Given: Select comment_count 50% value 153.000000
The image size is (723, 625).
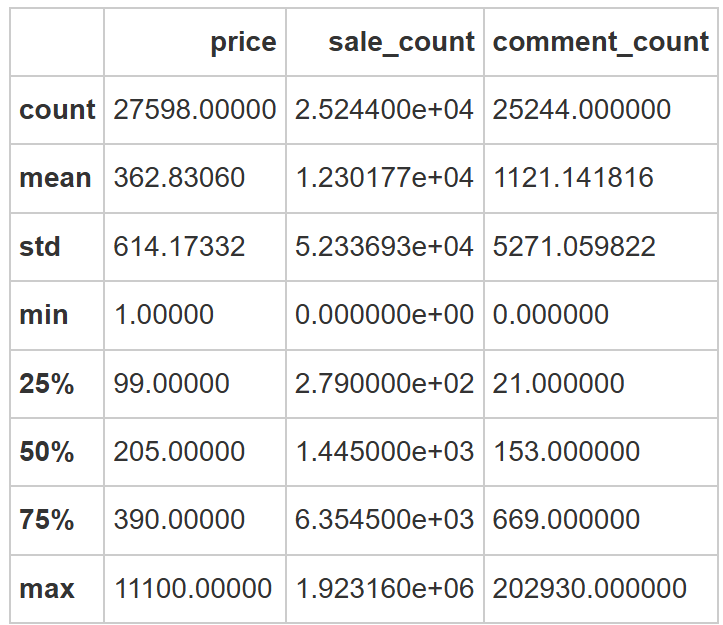Looking at the screenshot, I should [566, 451].
